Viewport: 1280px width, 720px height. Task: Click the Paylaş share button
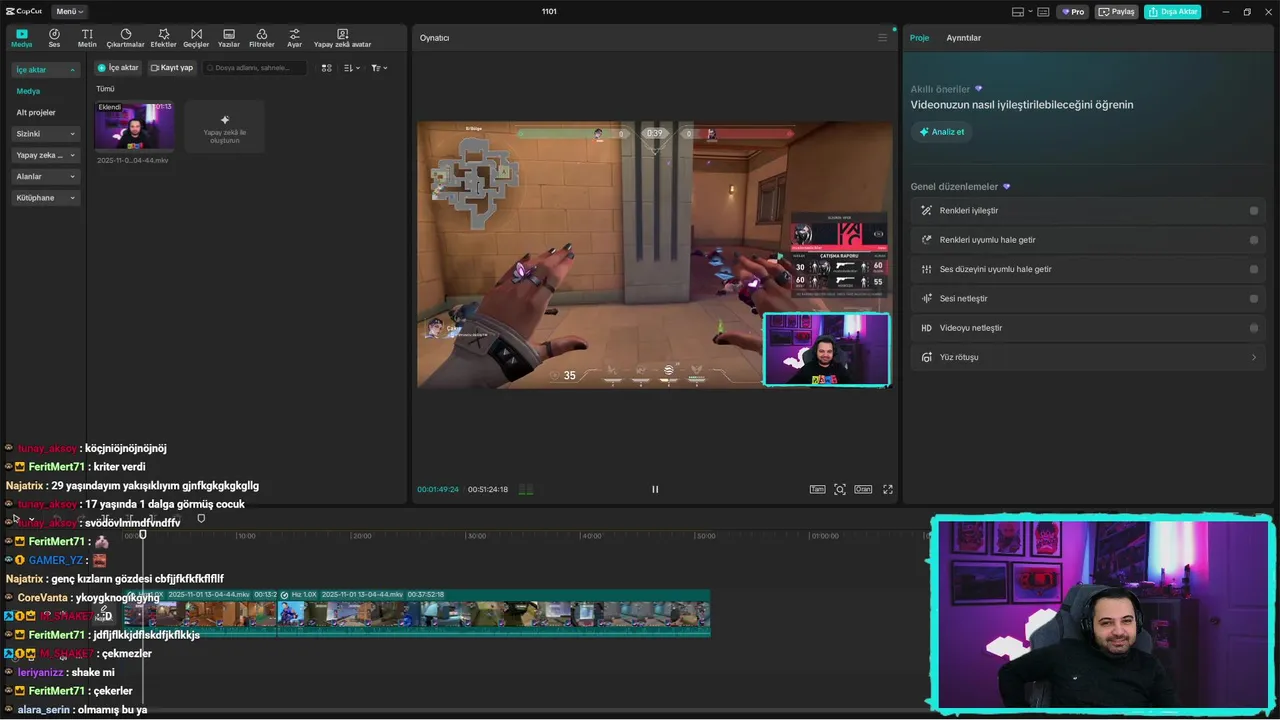pos(1117,12)
